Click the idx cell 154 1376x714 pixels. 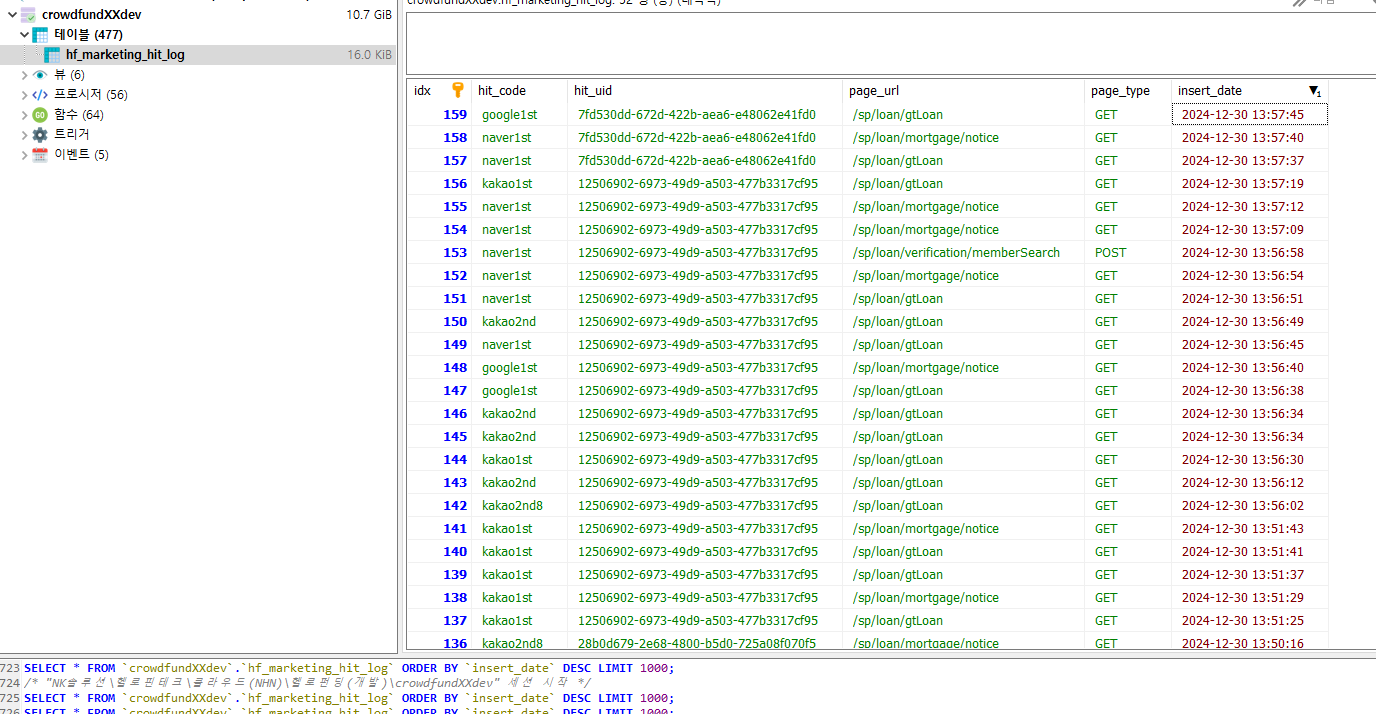point(439,230)
